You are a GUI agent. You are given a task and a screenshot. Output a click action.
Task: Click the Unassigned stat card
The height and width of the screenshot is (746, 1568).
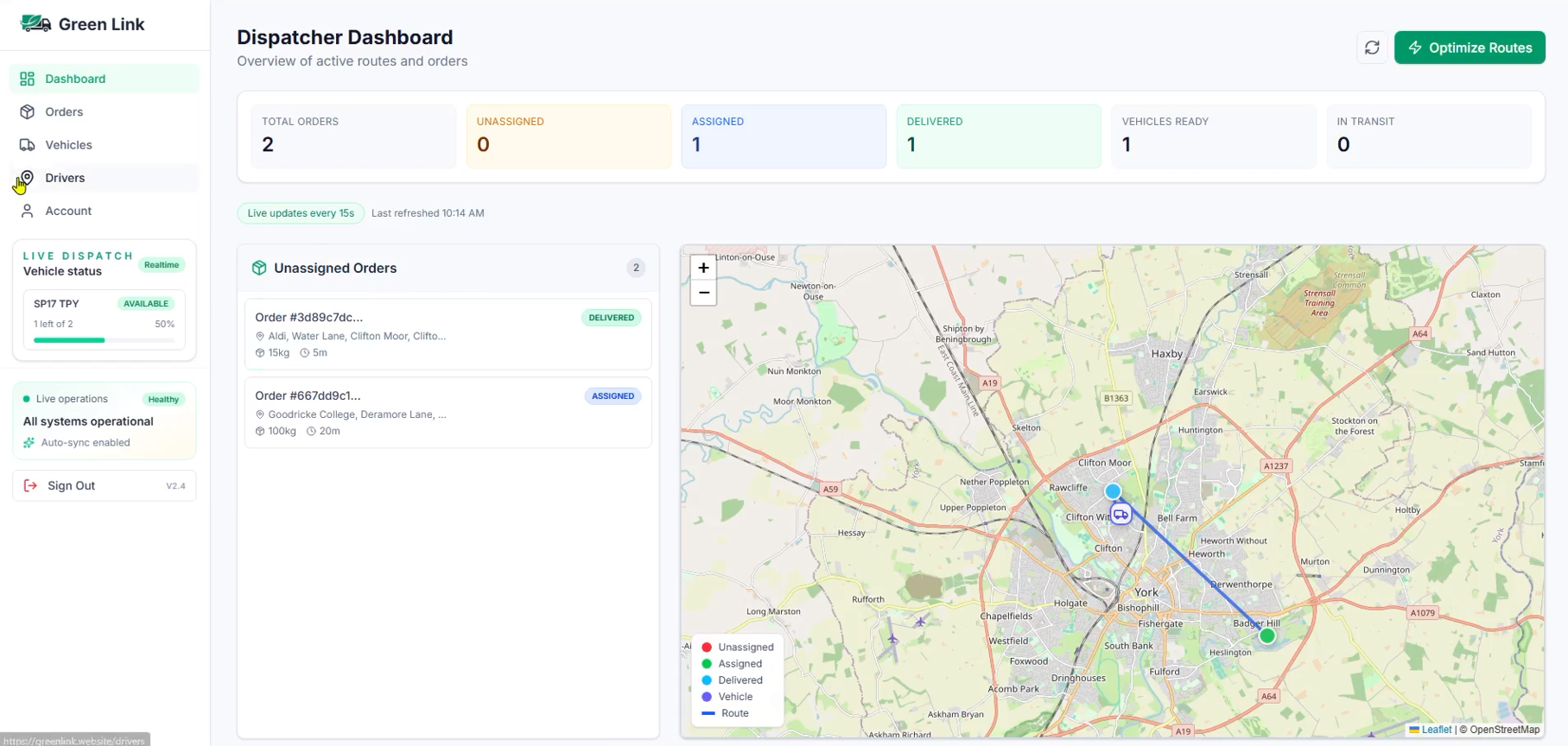[568, 136]
